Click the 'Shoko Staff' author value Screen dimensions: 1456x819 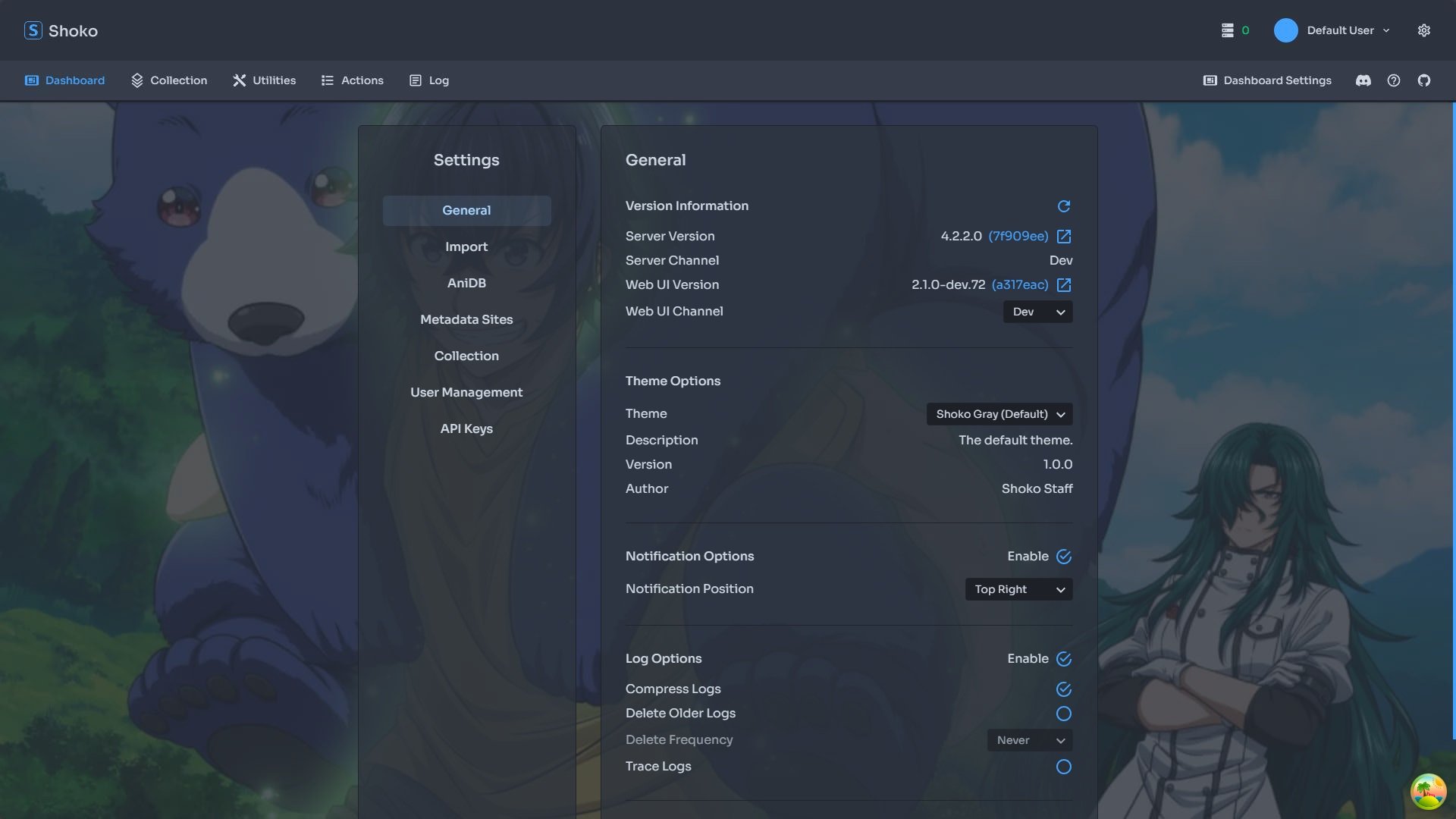[1037, 489]
